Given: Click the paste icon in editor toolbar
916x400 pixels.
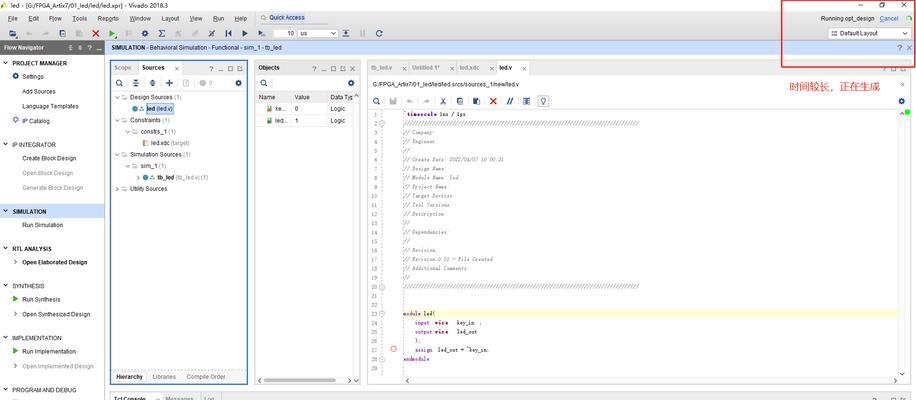Looking at the screenshot, I should (x=477, y=102).
